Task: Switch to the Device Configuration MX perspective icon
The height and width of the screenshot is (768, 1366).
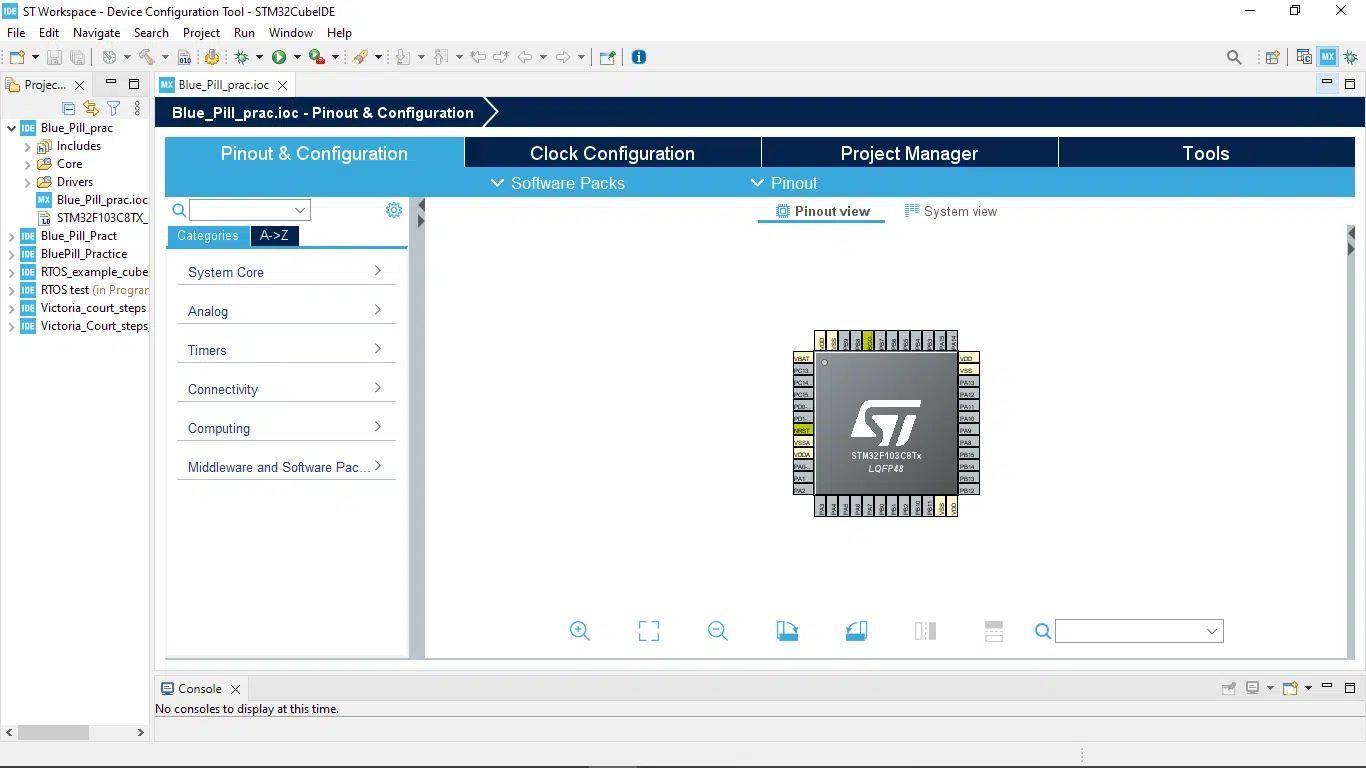Action: coord(1327,57)
